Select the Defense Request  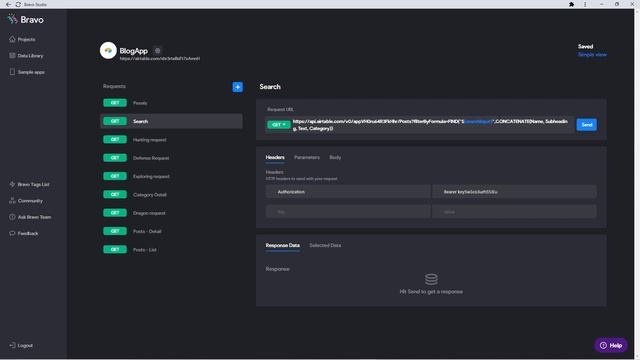(x=171, y=158)
